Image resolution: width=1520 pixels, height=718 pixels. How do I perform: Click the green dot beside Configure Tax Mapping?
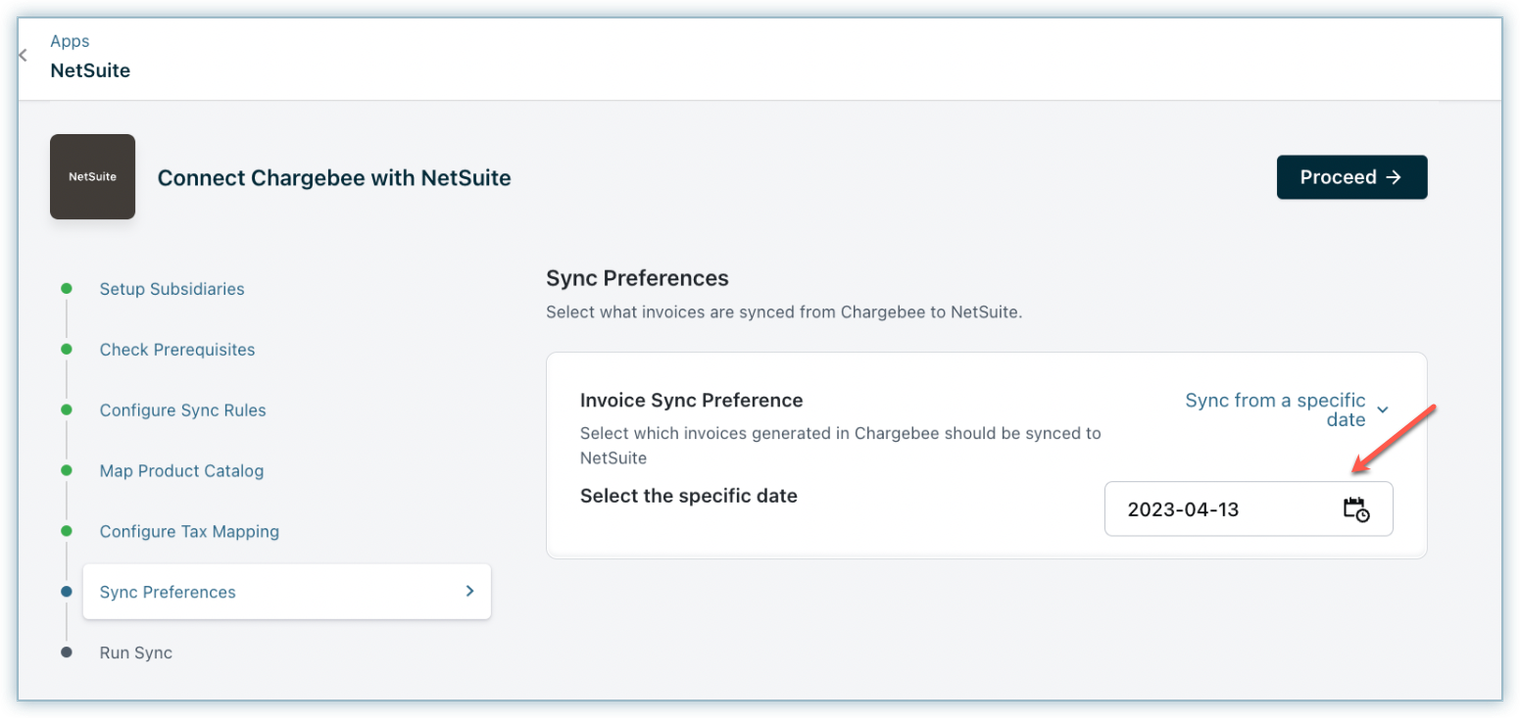66,531
